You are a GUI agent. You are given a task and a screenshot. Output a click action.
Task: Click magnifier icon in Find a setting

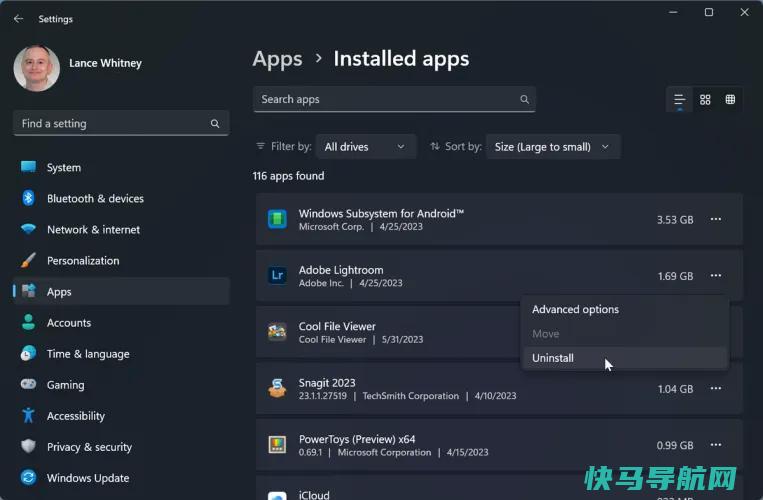(215, 124)
